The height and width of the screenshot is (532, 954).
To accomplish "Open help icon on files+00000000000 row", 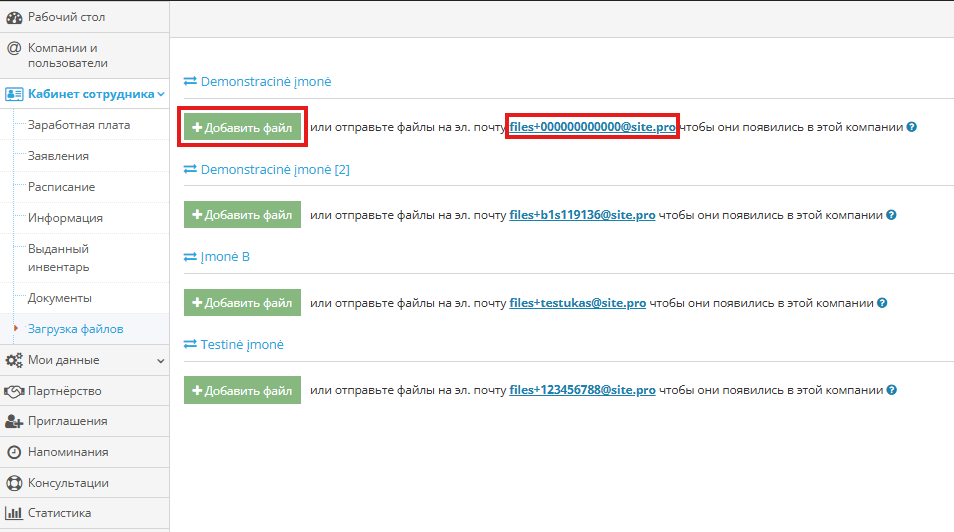I will click(911, 127).
